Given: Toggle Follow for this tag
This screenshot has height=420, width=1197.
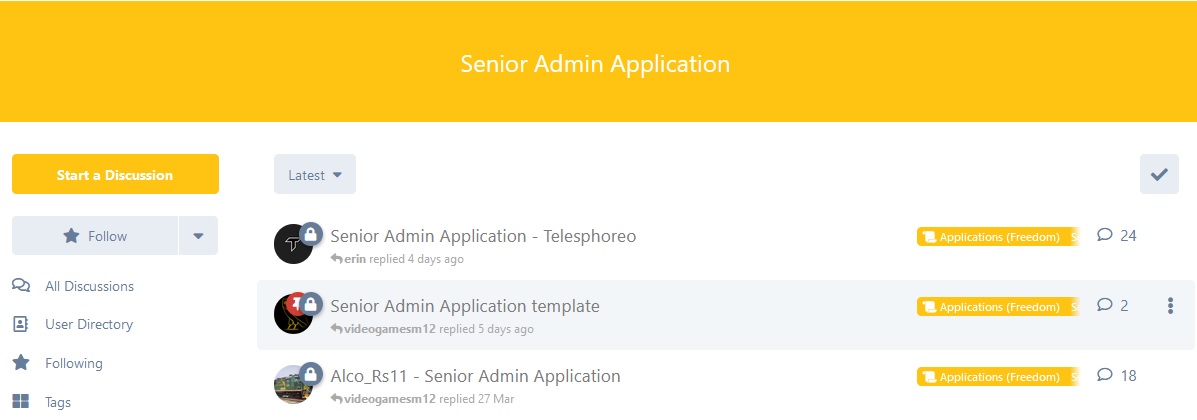Looking at the screenshot, I should point(95,236).
